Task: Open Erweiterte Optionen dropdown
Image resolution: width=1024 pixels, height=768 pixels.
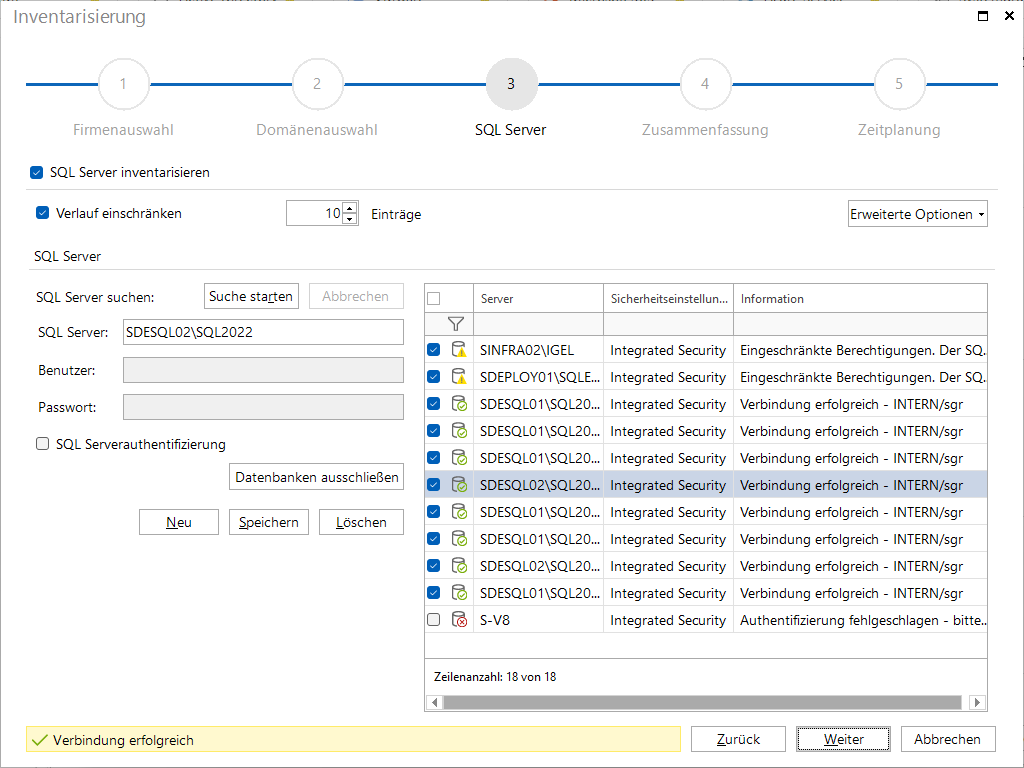Action: (918, 214)
